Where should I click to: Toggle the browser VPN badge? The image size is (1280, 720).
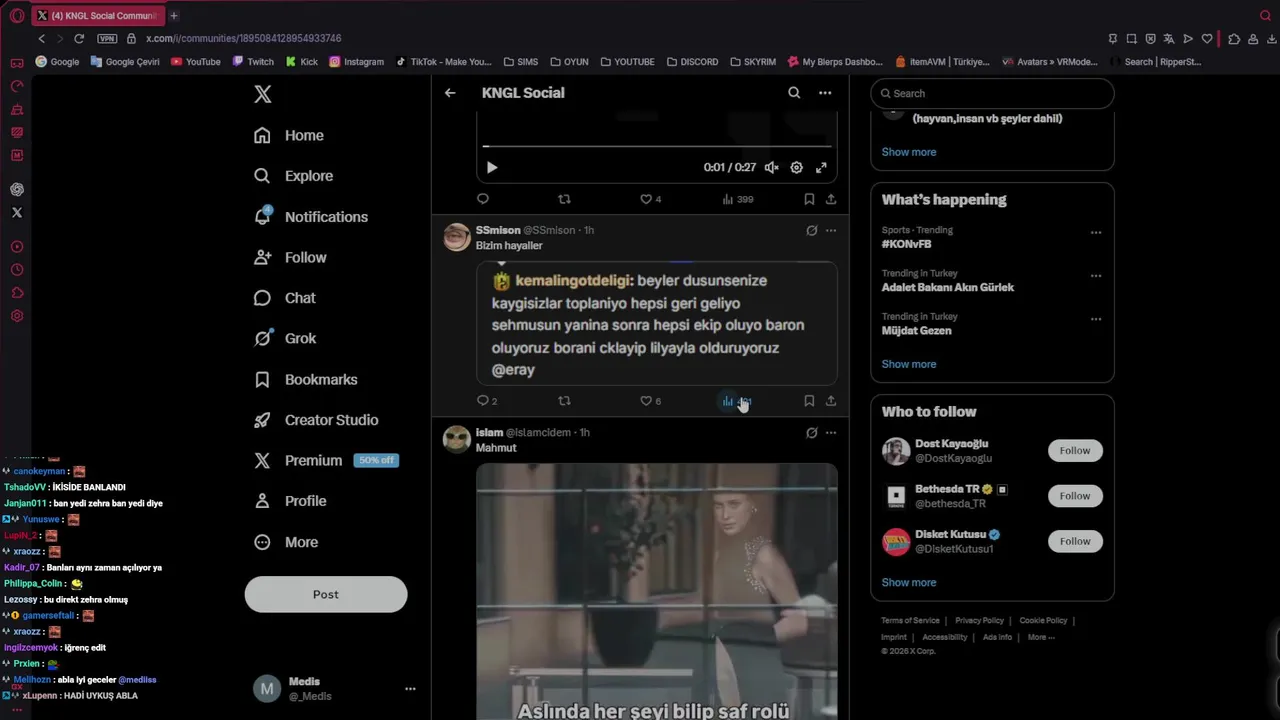tap(107, 38)
